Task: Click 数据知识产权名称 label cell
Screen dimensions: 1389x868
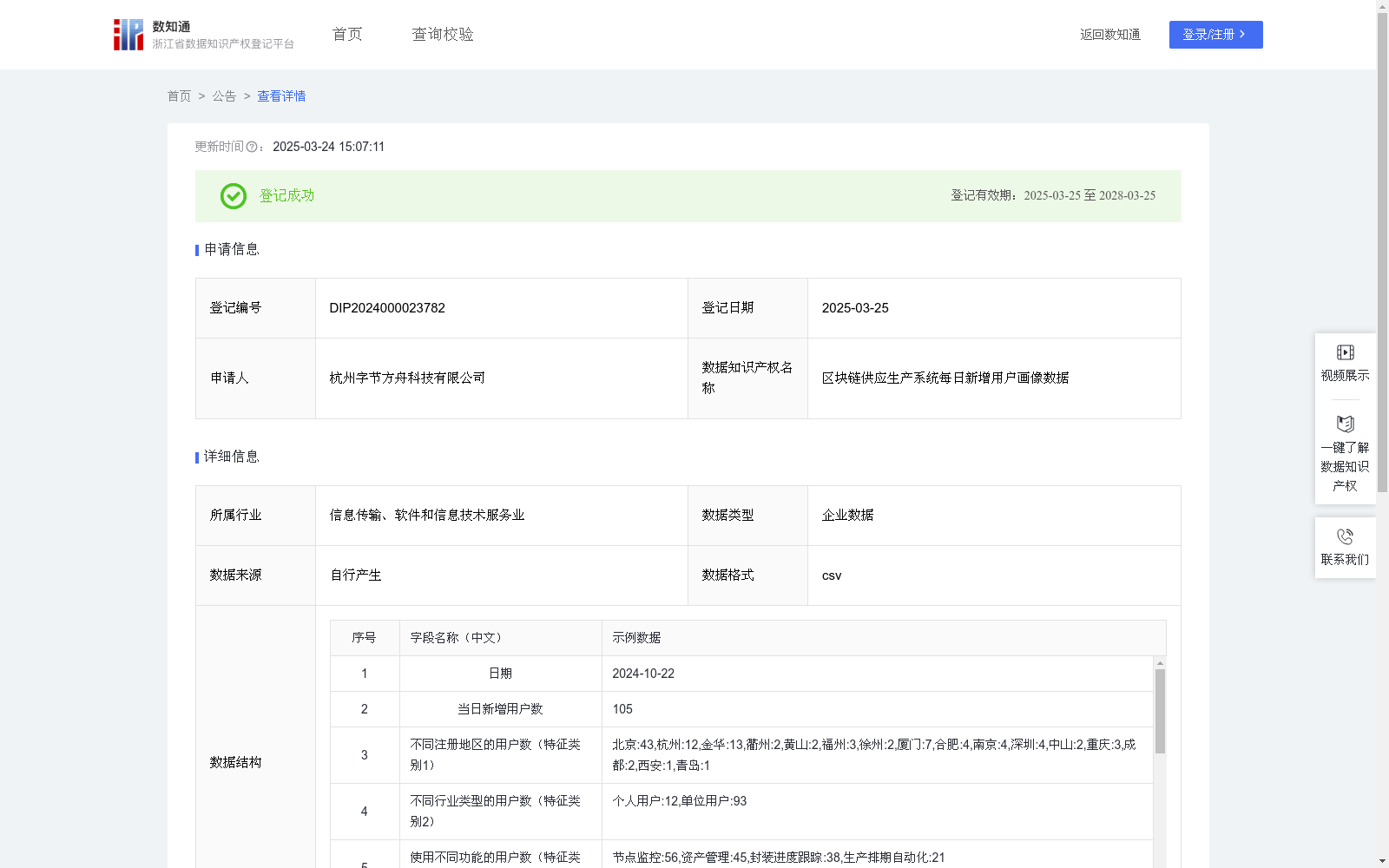Action: click(x=747, y=378)
